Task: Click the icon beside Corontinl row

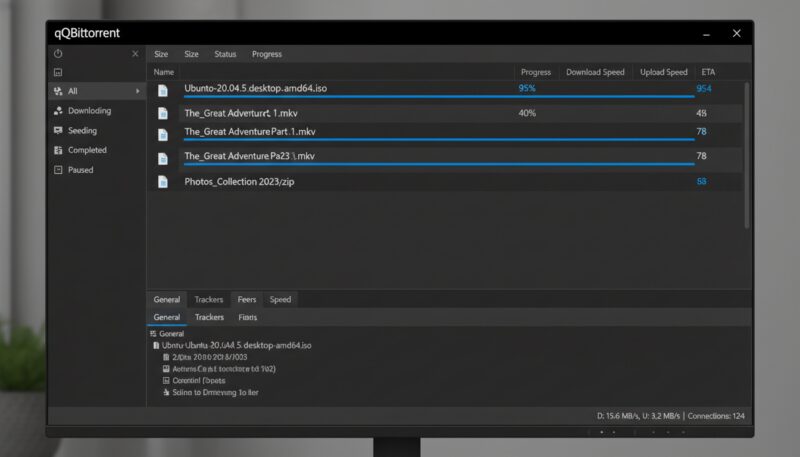Action: click(x=166, y=380)
